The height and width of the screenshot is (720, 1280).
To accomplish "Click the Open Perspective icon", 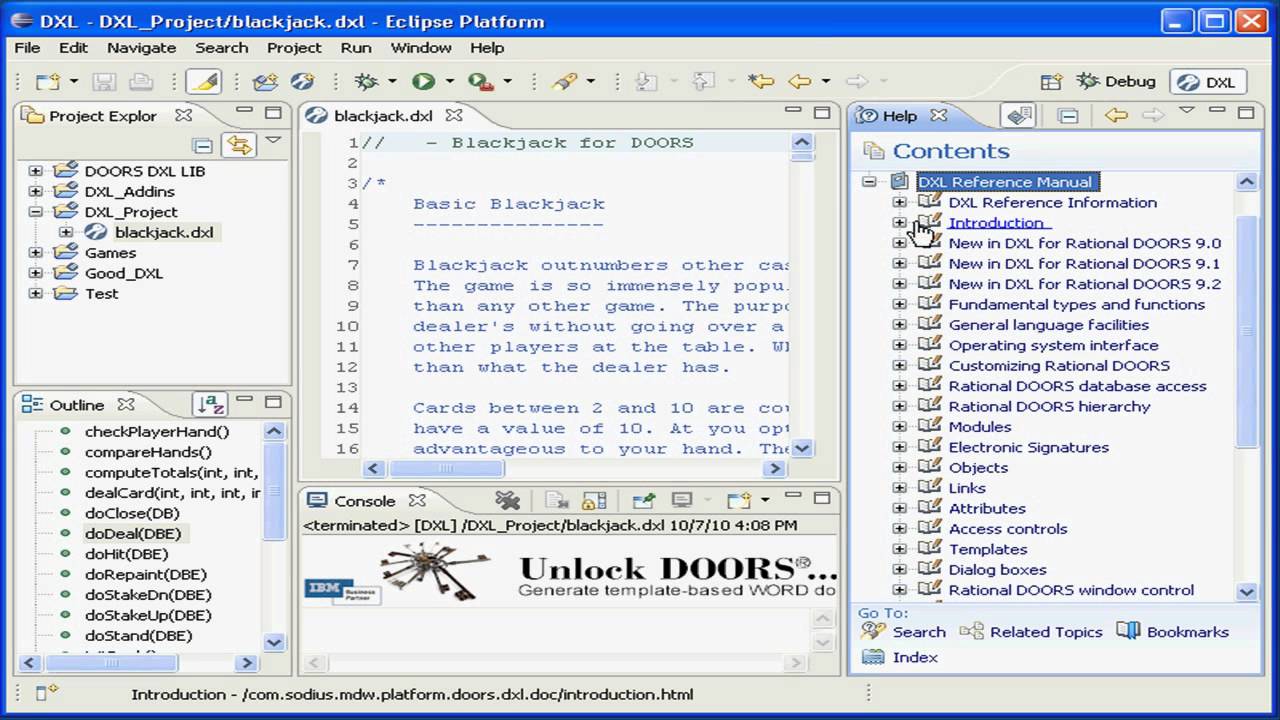I will tap(1051, 82).
